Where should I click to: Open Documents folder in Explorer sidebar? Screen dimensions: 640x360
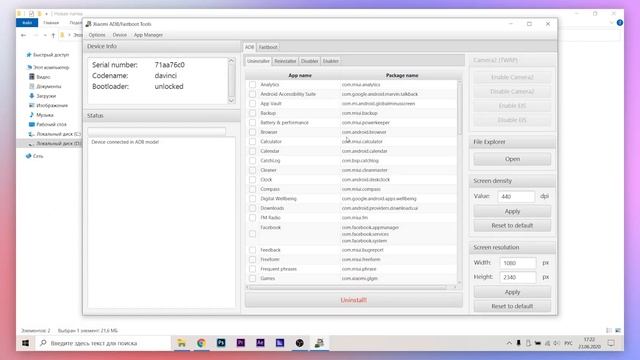(45, 87)
